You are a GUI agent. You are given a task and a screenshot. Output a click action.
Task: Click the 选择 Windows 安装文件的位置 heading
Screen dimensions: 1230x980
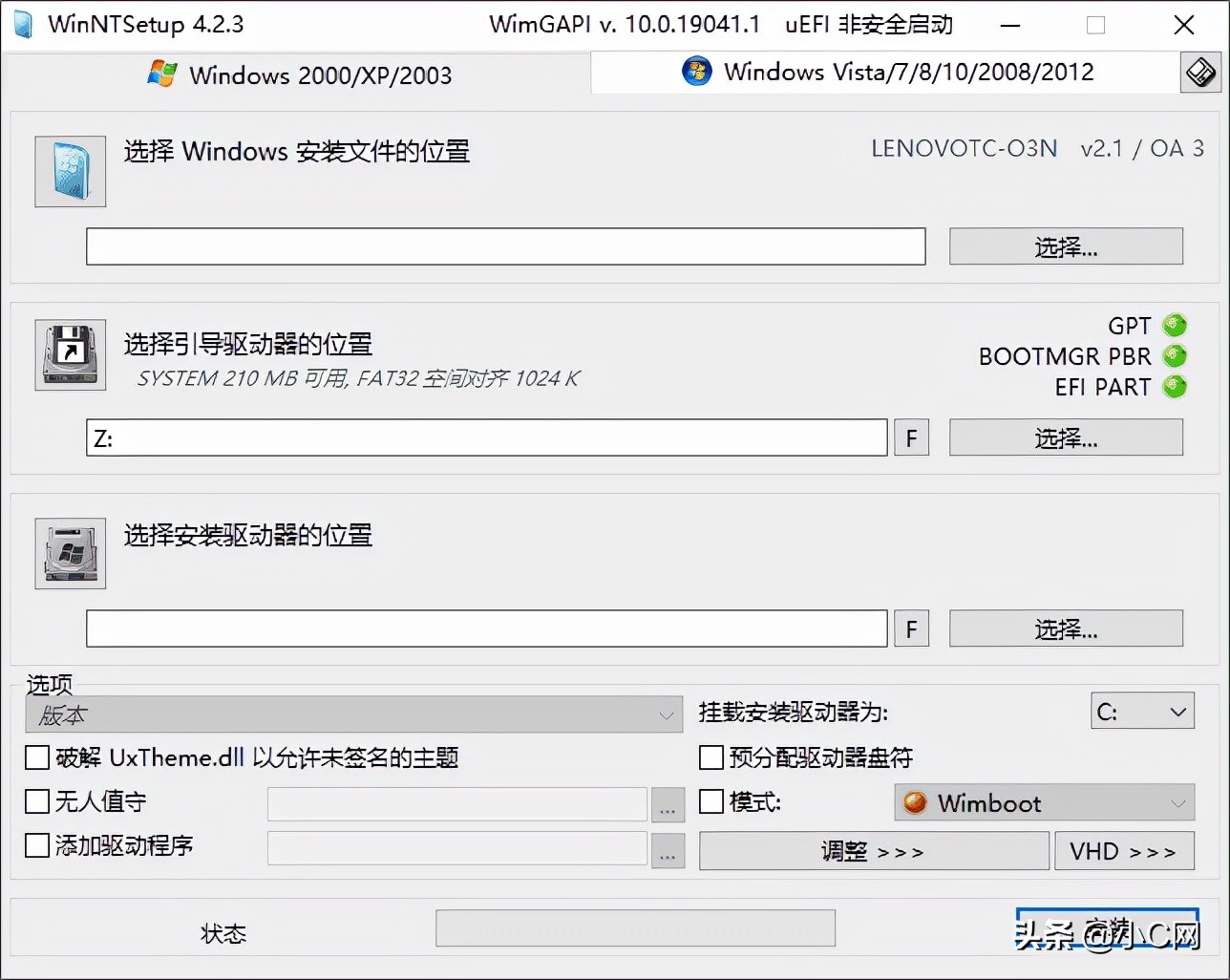297,152
